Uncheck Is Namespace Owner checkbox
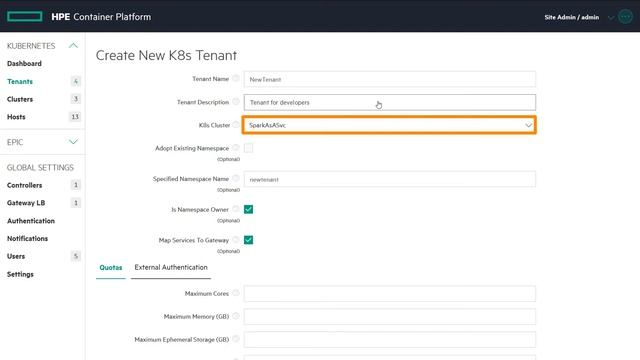 (248, 209)
